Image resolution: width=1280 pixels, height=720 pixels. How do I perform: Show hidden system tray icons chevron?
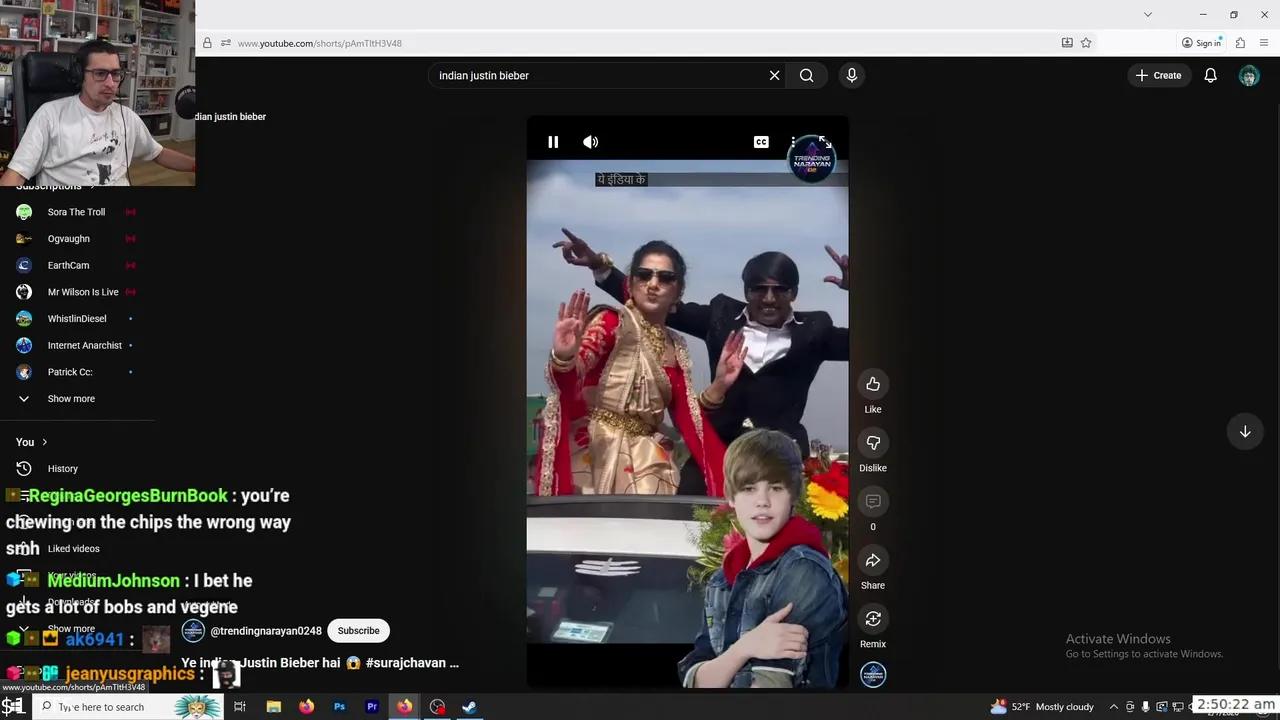1113,707
